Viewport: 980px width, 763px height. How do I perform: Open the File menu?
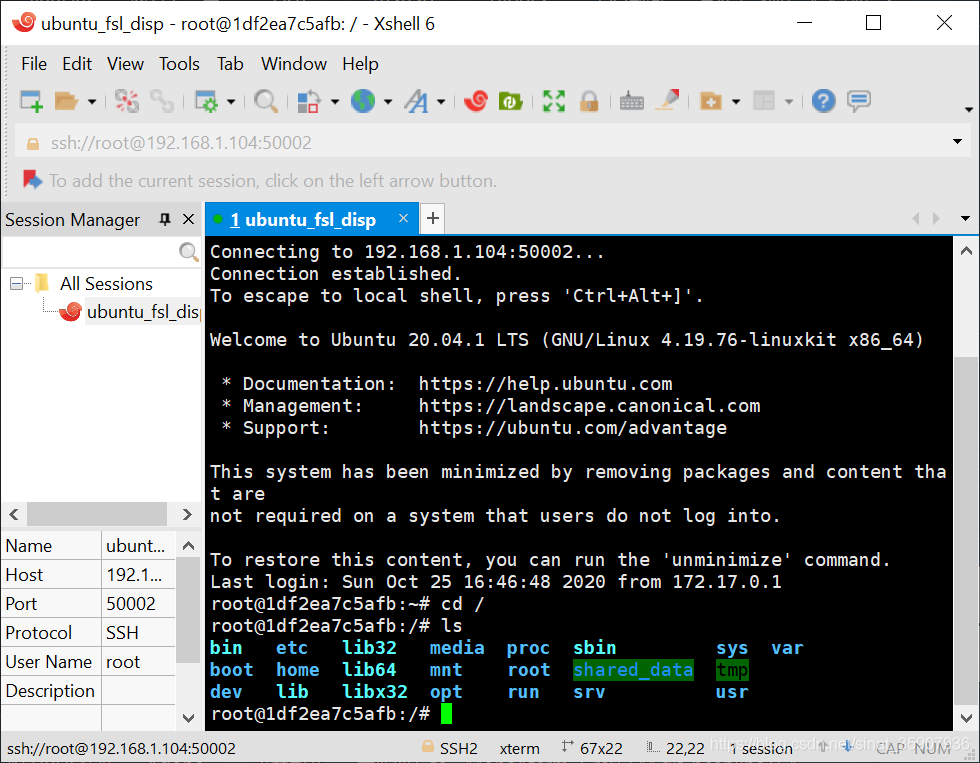(x=34, y=64)
